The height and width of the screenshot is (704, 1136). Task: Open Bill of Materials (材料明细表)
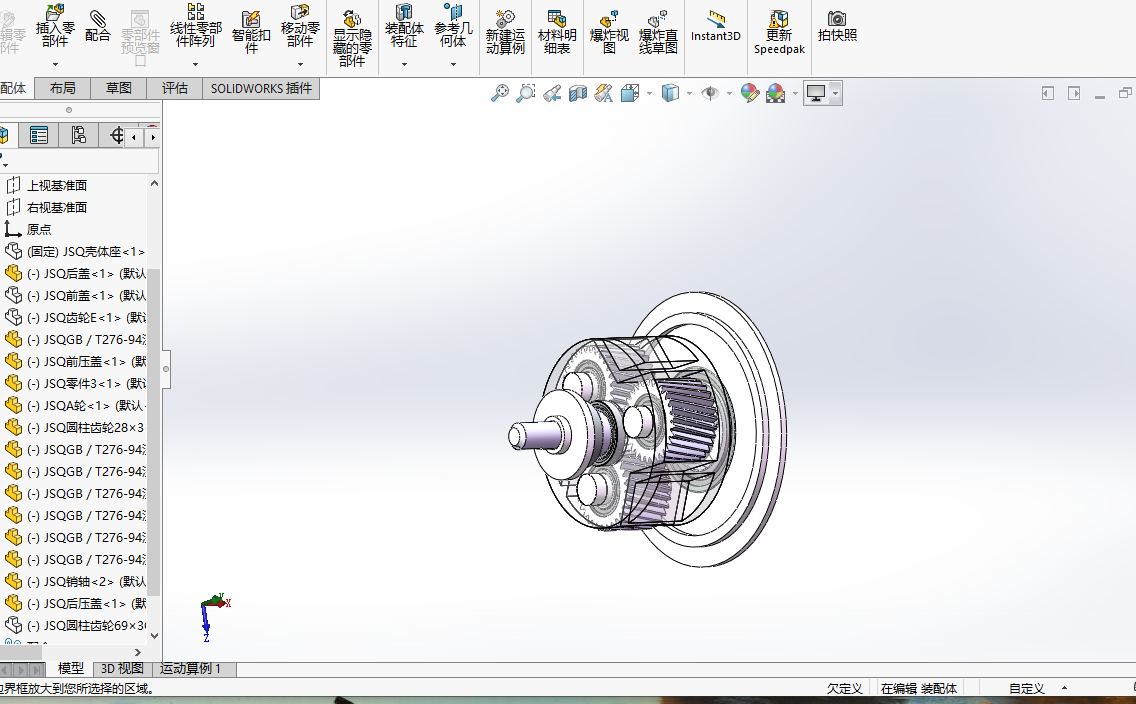click(556, 33)
